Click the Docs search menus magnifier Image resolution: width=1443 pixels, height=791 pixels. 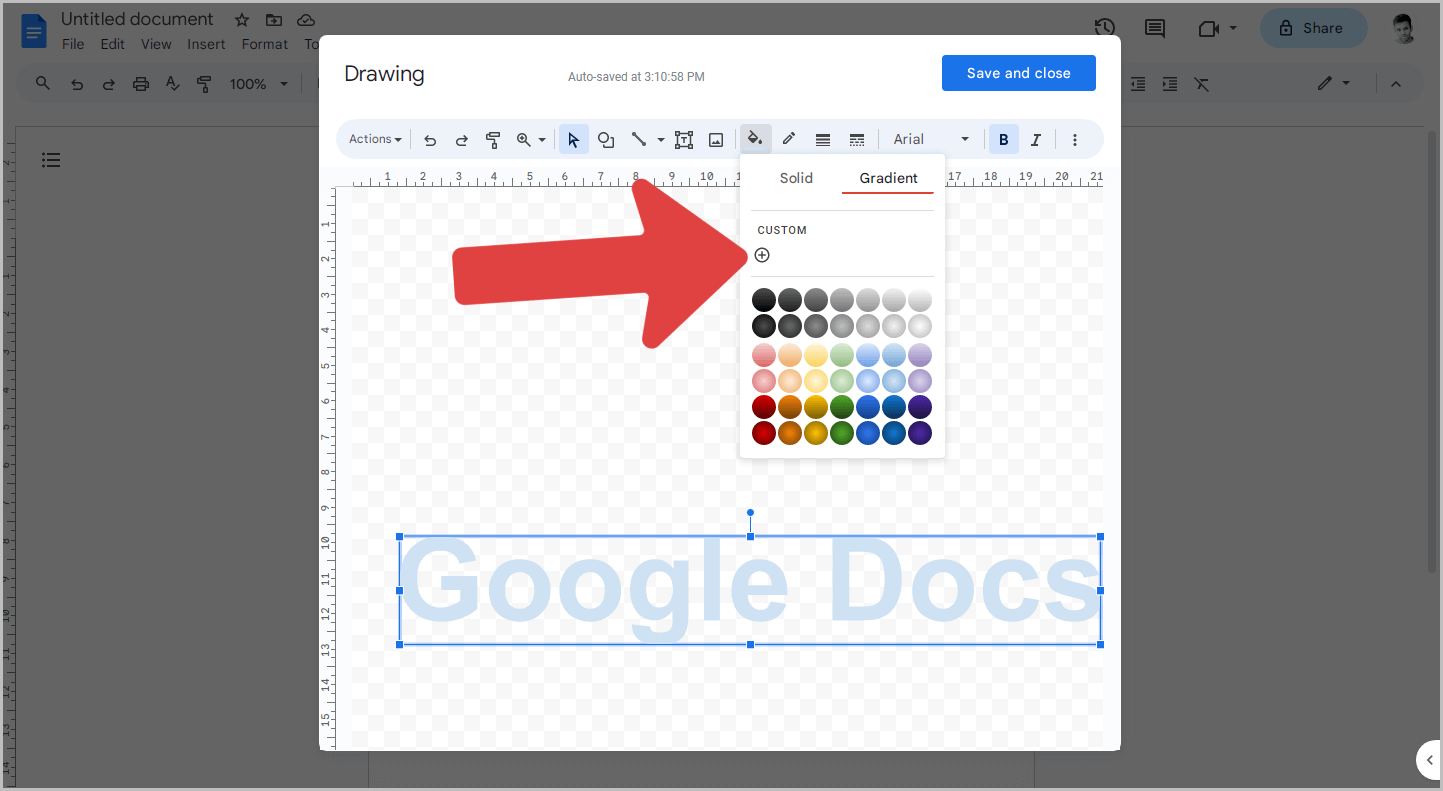tap(43, 84)
